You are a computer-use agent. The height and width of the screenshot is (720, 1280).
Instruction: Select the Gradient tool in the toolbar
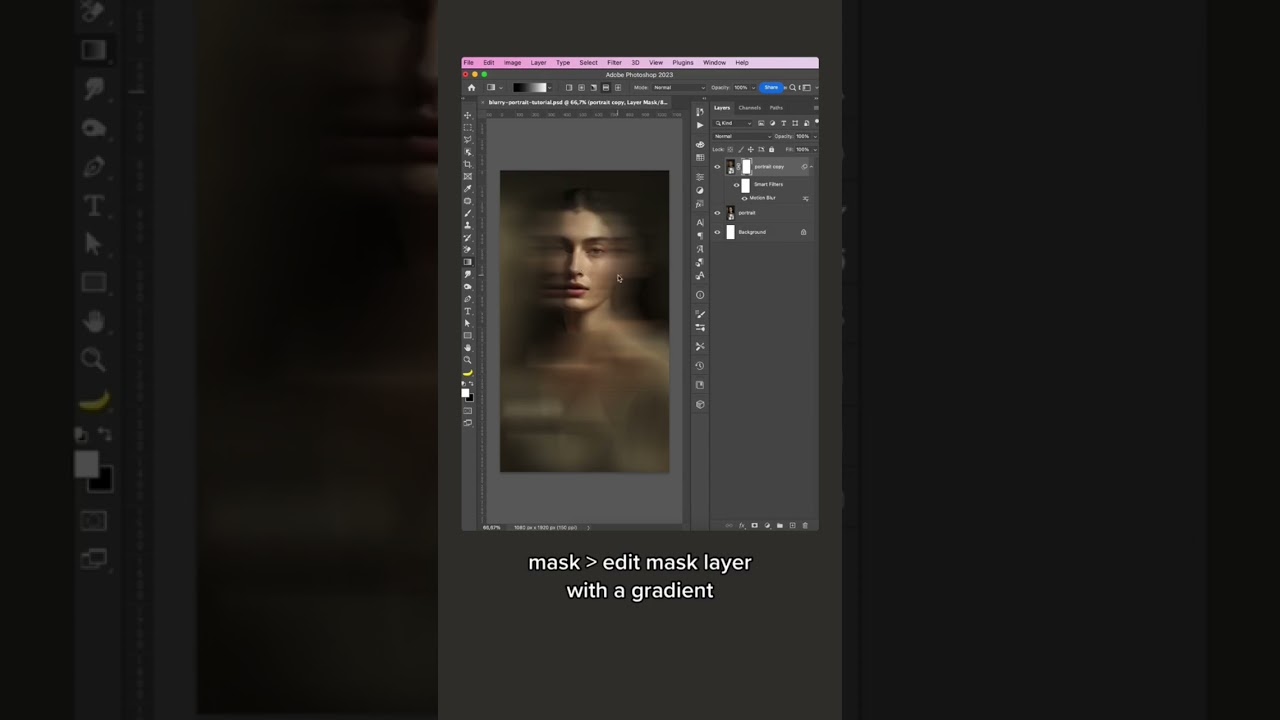click(467, 262)
